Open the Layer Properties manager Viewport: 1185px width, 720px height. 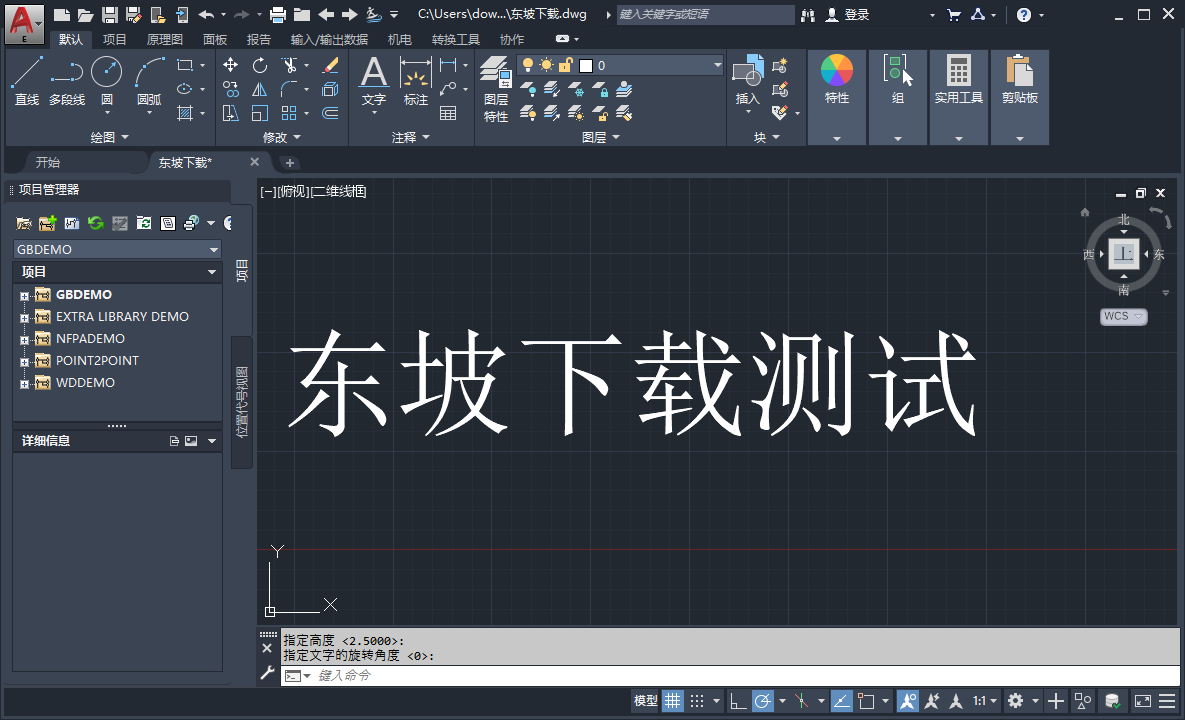(495, 72)
